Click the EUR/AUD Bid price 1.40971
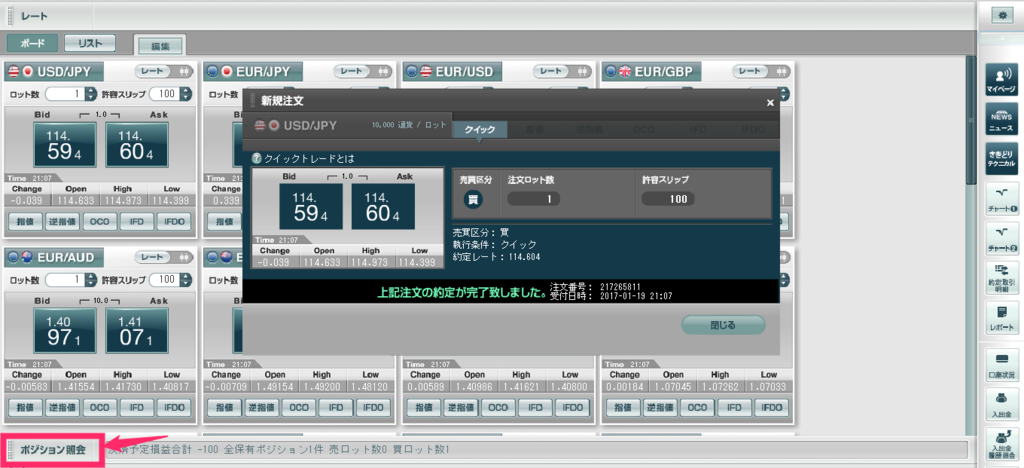1024x468 pixels. 63,330
